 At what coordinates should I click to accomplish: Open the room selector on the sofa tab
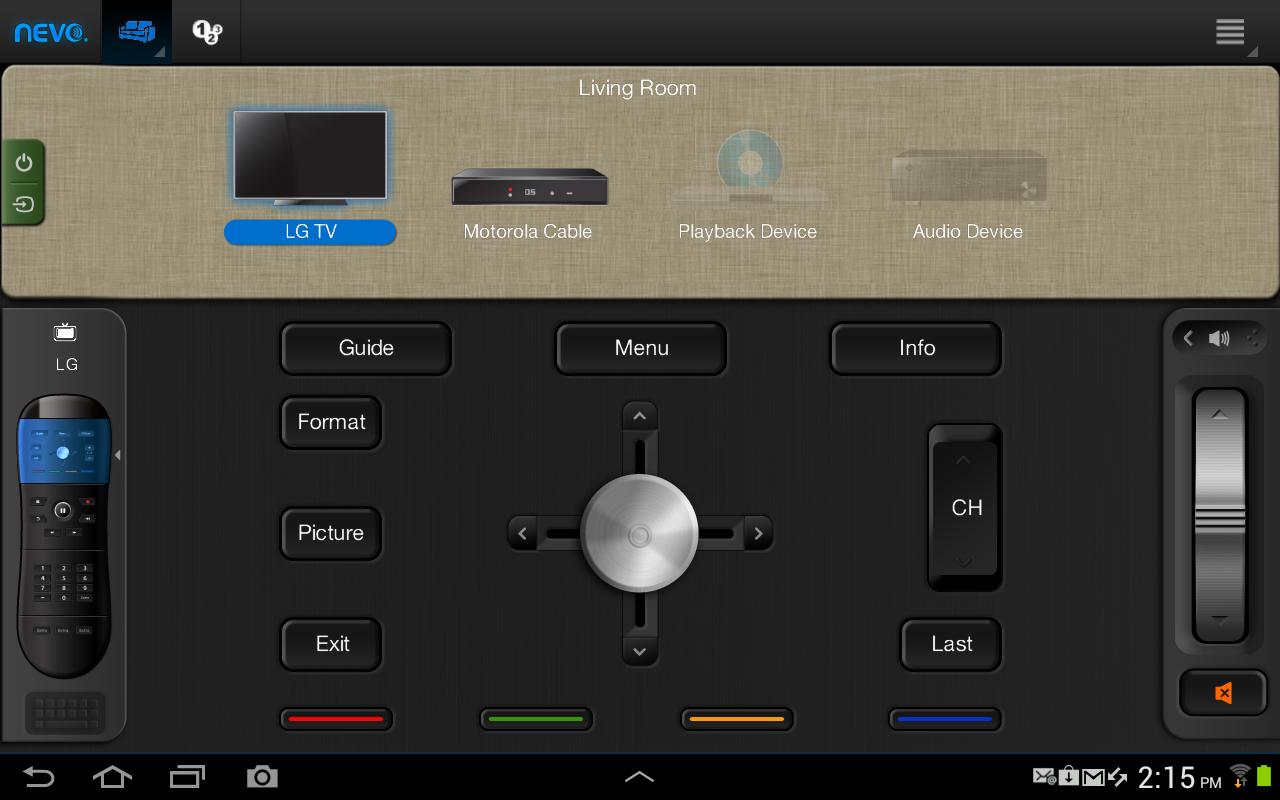click(137, 31)
